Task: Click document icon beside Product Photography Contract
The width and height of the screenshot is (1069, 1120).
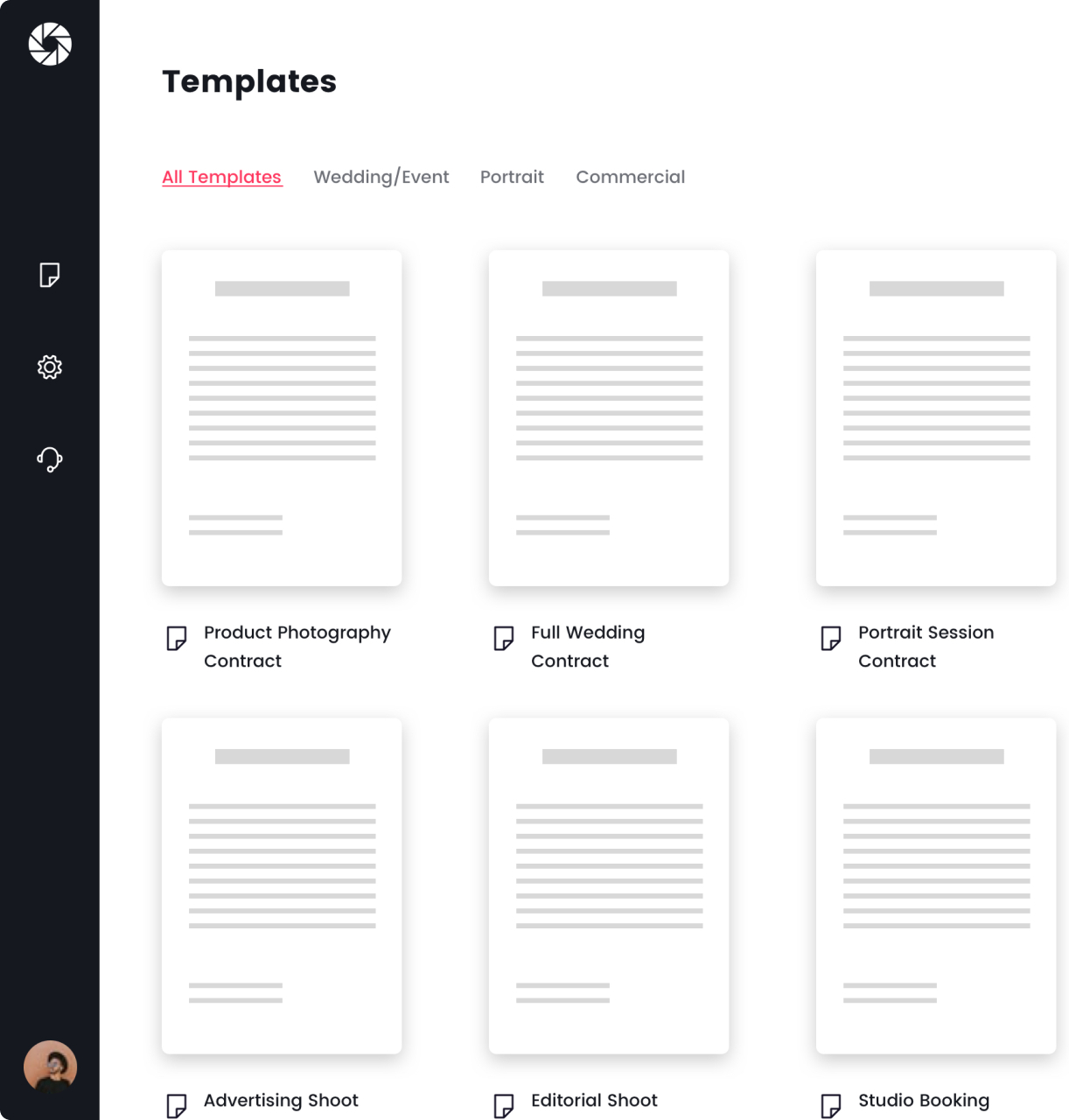Action: (x=177, y=639)
